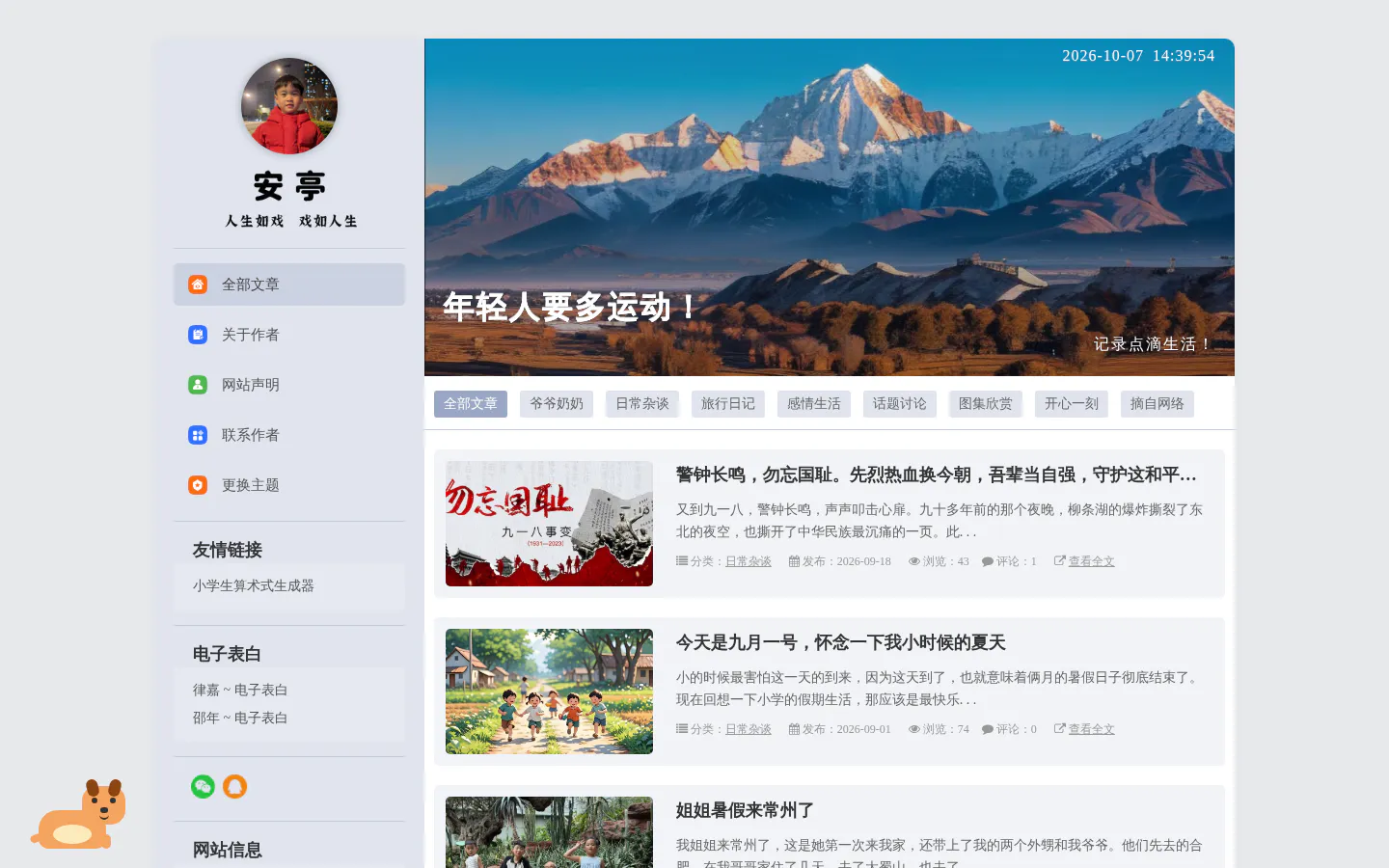Image resolution: width=1389 pixels, height=868 pixels.
Task: Click the eye icon showing 浏览：74
Action: [x=914, y=729]
